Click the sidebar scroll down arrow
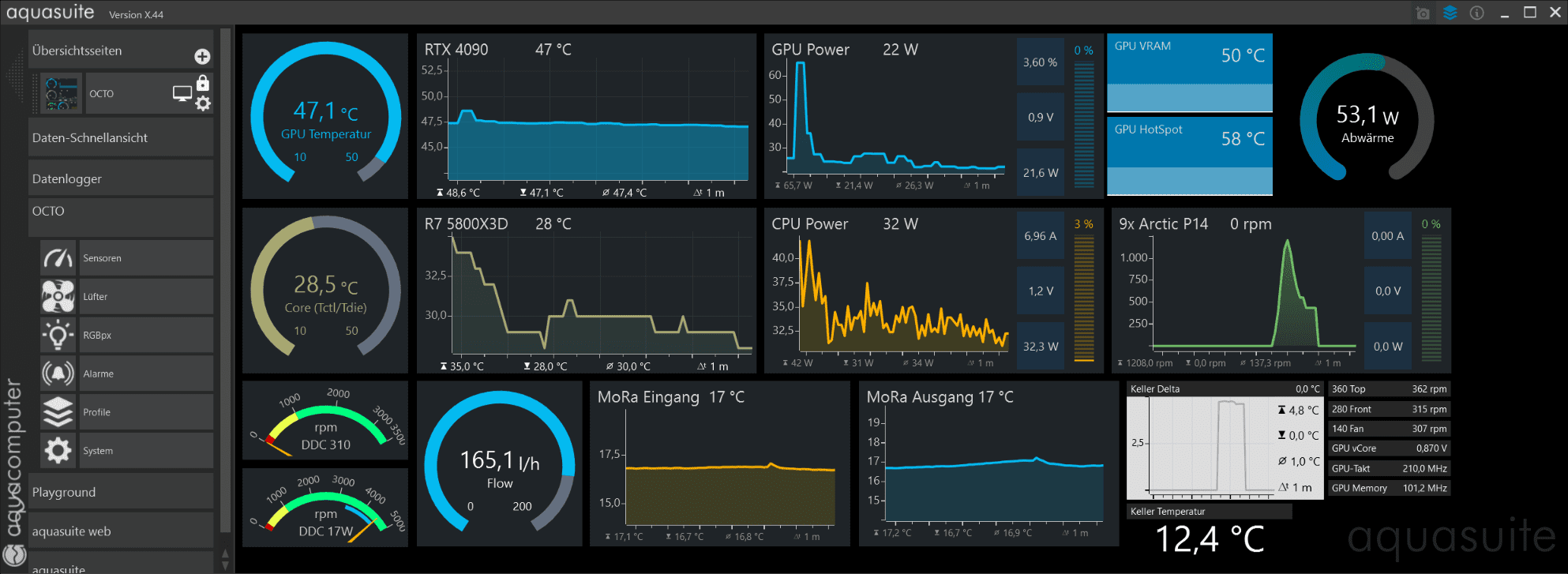Image resolution: width=1568 pixels, height=574 pixels. (225, 565)
